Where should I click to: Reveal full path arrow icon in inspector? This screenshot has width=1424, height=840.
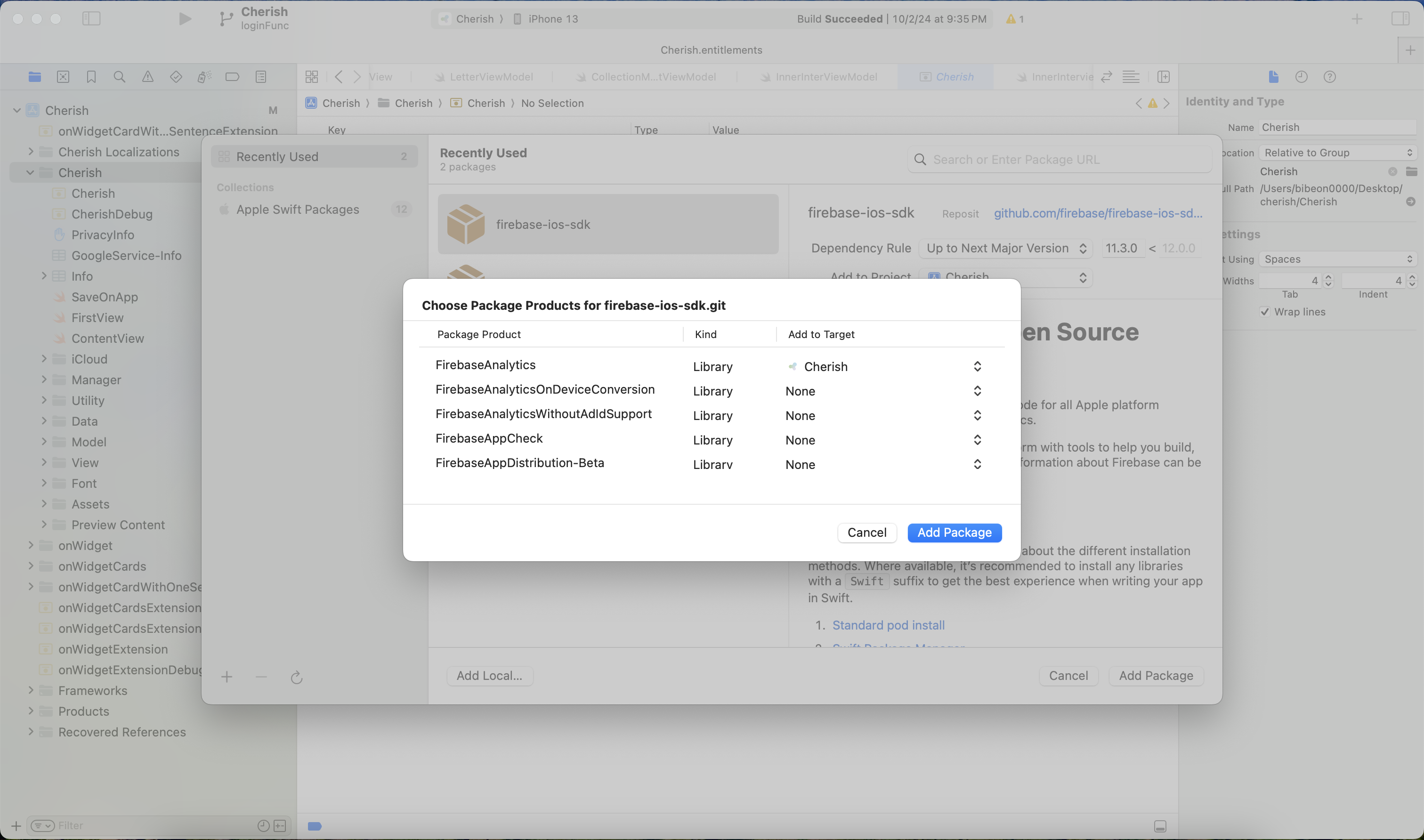[1410, 202]
